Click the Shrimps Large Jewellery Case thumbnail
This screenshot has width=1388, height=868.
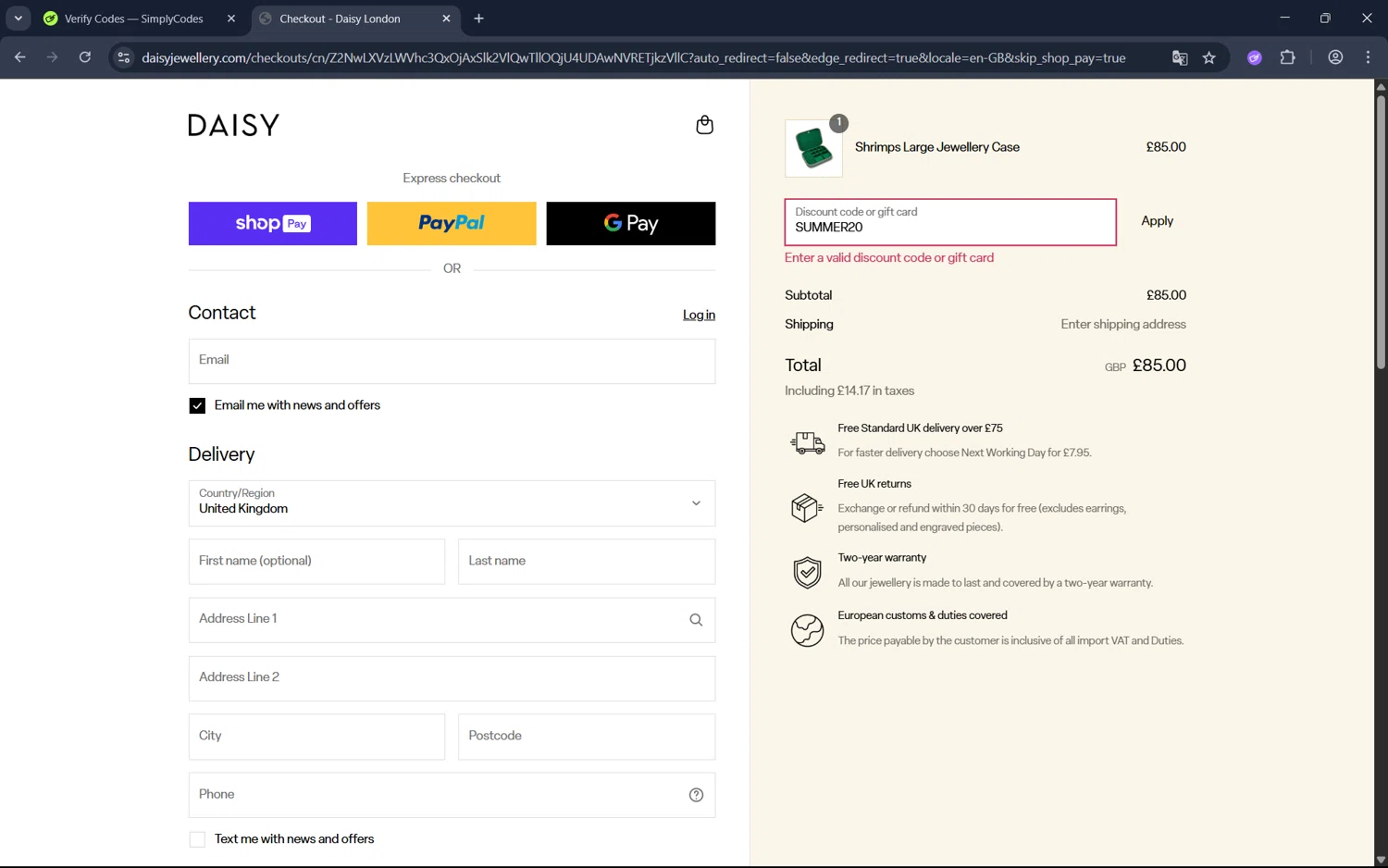click(813, 148)
